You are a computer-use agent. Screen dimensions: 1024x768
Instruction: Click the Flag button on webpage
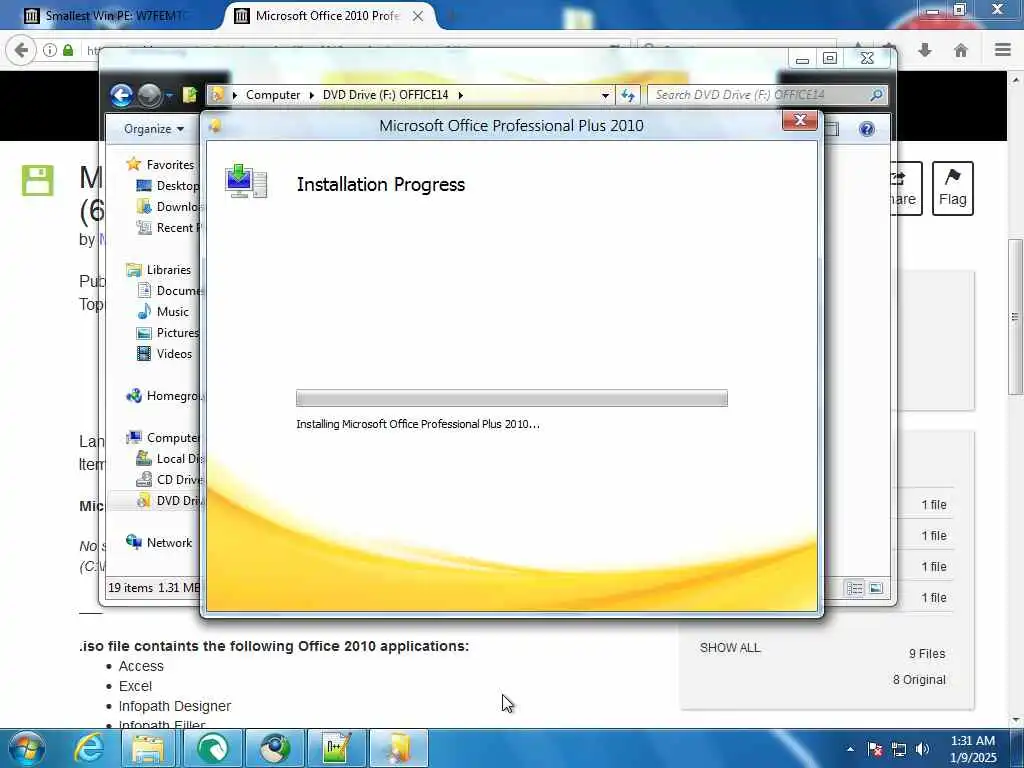point(952,188)
